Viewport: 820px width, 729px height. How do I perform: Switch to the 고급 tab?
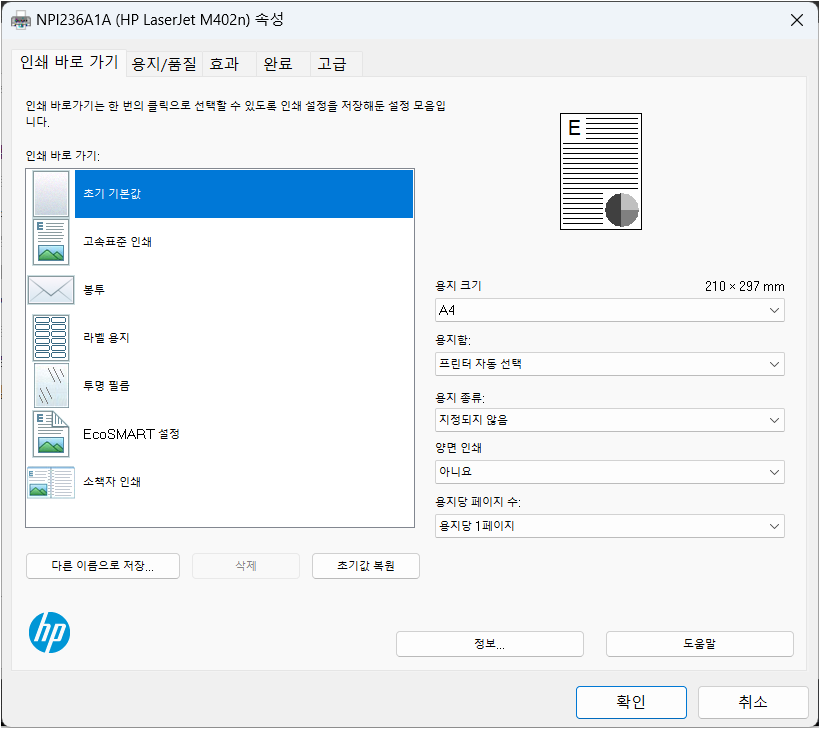tap(336, 64)
